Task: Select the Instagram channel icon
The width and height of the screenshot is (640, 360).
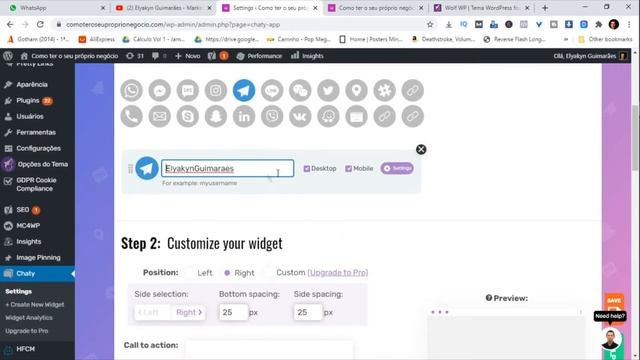Action: coord(216,90)
